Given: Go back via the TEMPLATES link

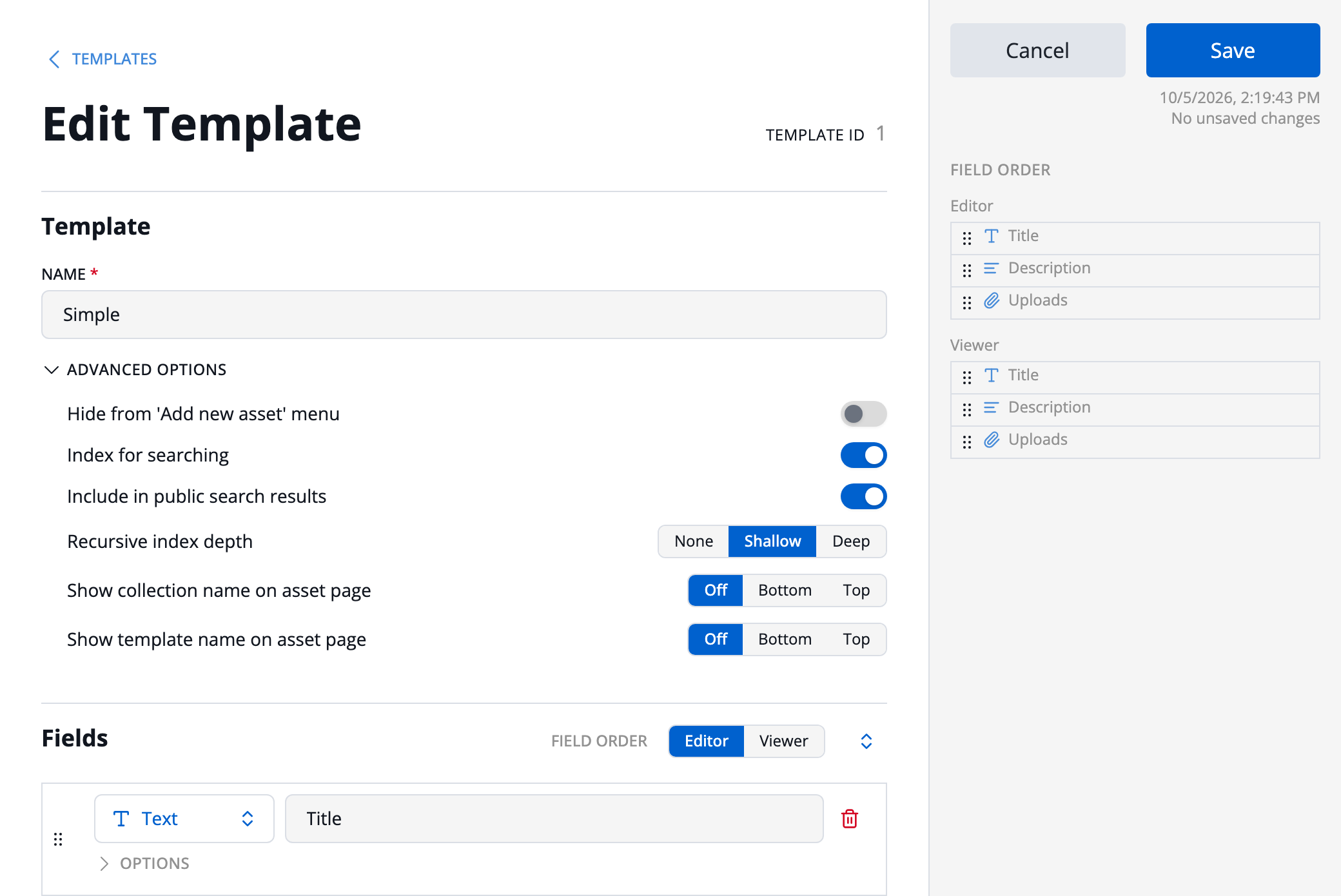Looking at the screenshot, I should (x=114, y=59).
